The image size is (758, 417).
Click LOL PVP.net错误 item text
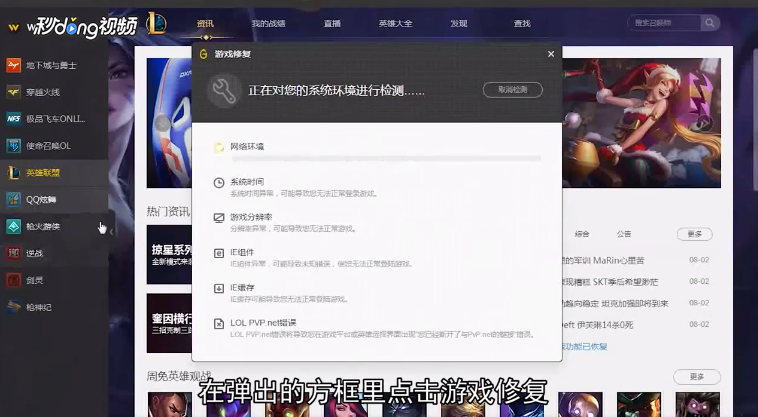263,323
